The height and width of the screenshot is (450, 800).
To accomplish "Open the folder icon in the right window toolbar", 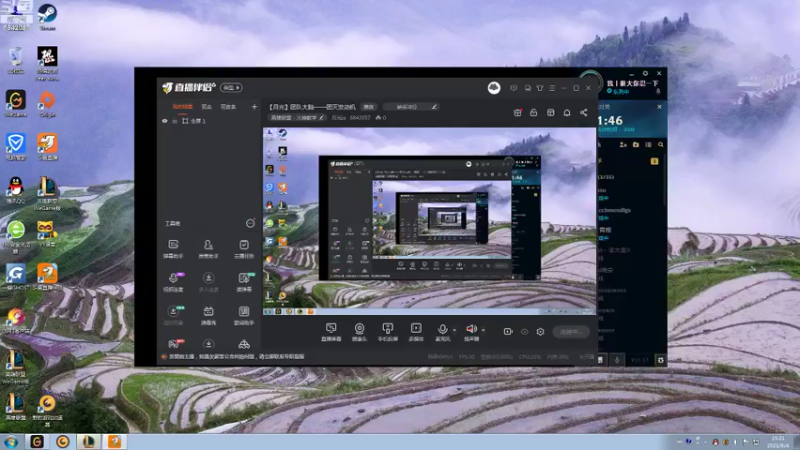I will click(x=636, y=145).
